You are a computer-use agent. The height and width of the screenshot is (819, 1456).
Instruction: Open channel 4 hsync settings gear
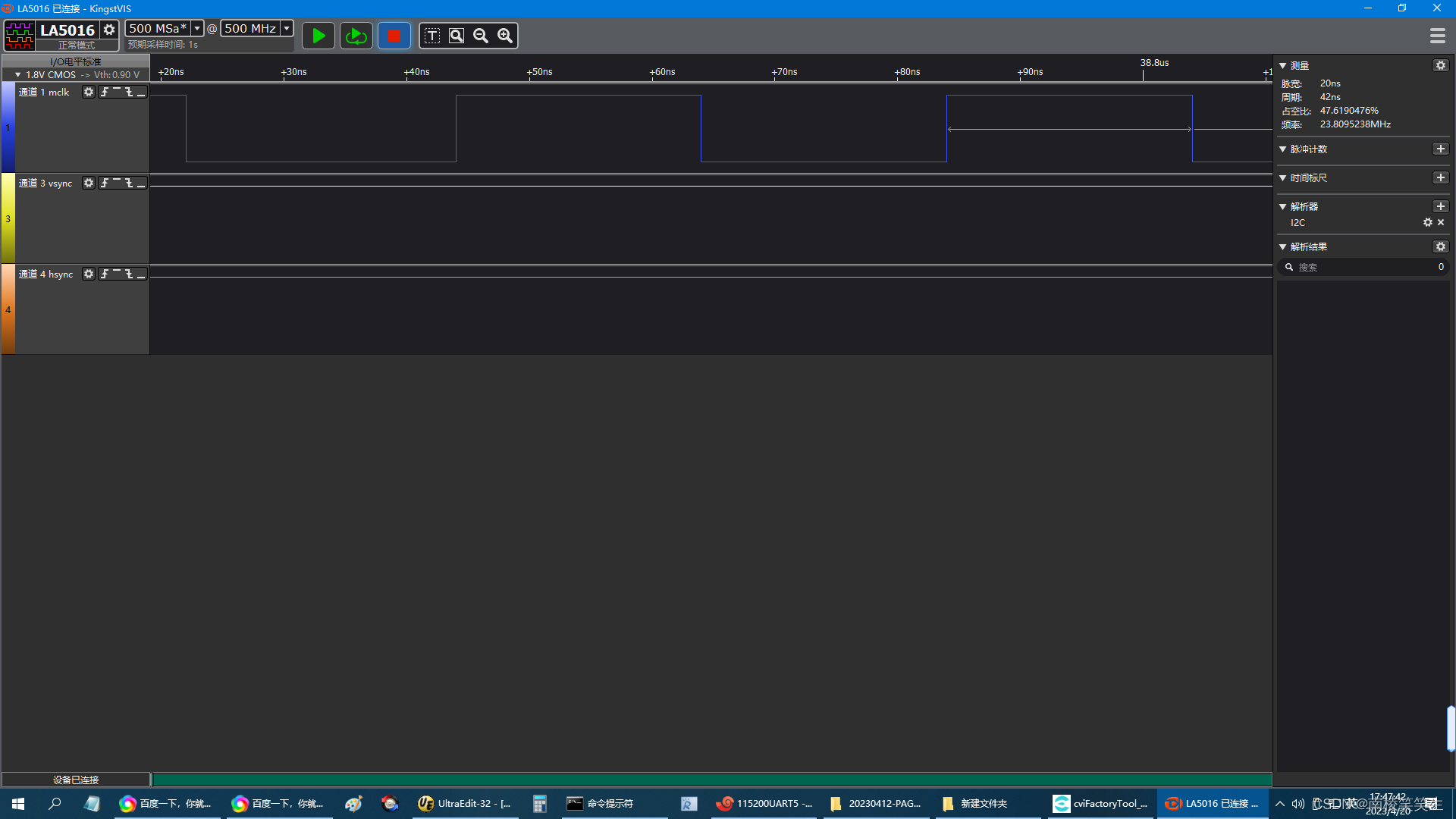pyautogui.click(x=89, y=274)
